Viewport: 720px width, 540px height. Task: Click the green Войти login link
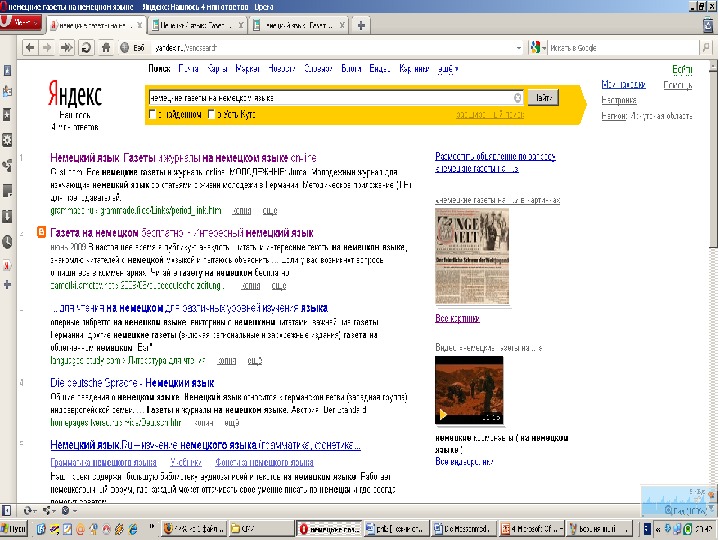click(682, 69)
